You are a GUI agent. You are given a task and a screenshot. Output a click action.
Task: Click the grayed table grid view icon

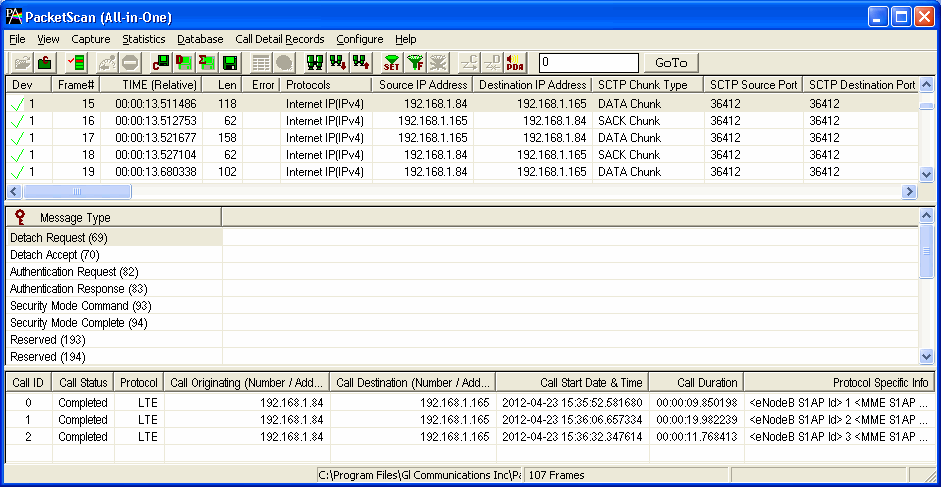[260, 62]
